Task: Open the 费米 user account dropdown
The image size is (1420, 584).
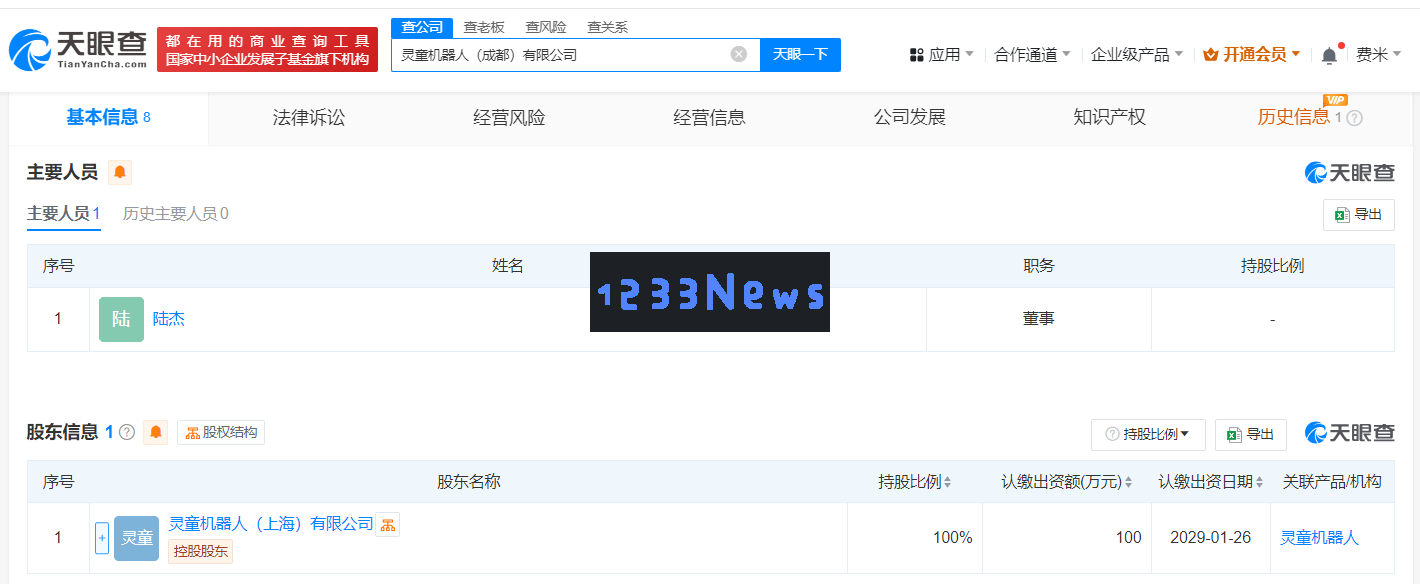Action: 1378,55
